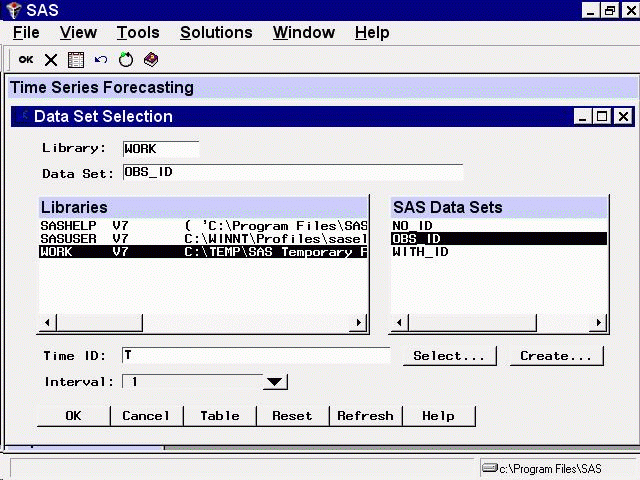Click the OK toolbar icon
The image size is (640, 480).
pyautogui.click(x=26, y=60)
